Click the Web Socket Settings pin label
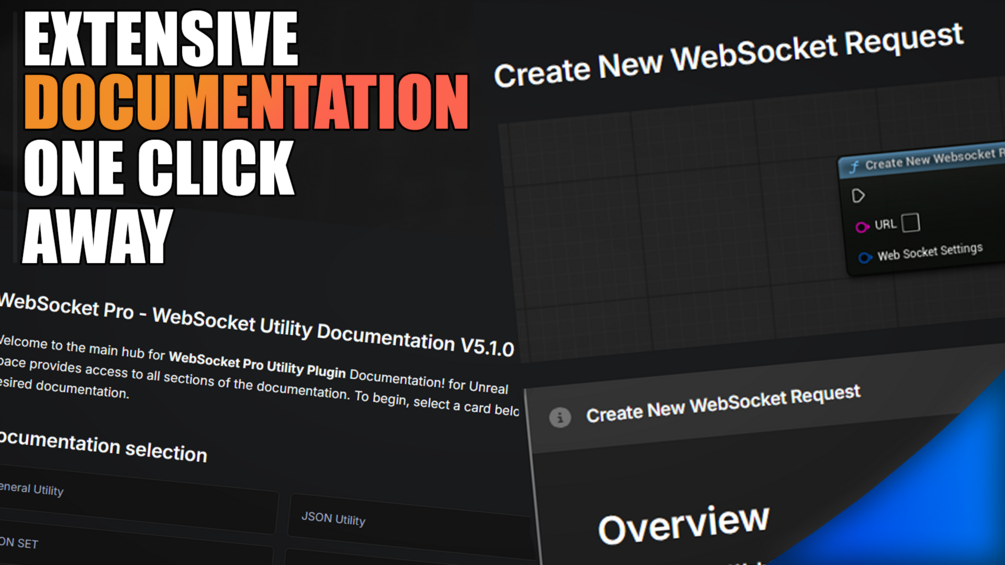Viewport: 1005px width, 565px height. point(929,252)
